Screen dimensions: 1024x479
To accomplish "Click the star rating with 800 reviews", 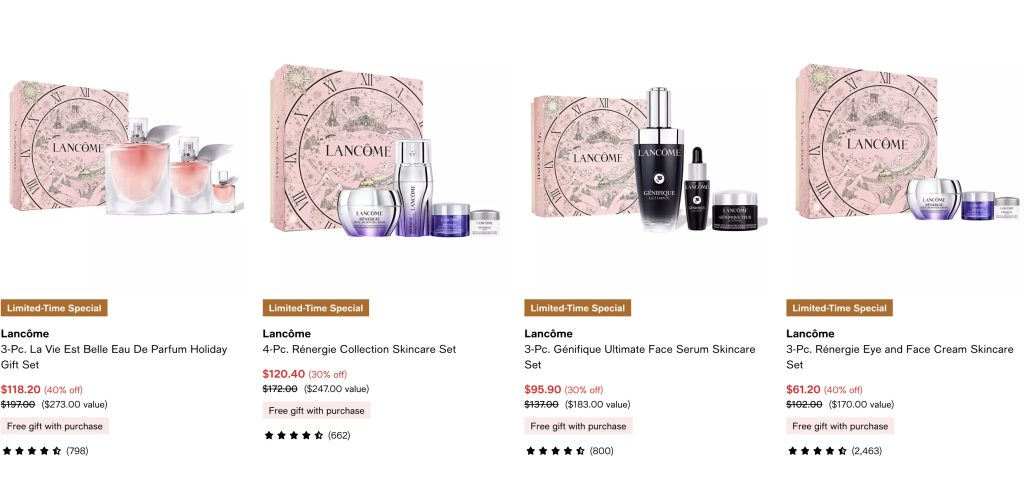I will (x=569, y=451).
